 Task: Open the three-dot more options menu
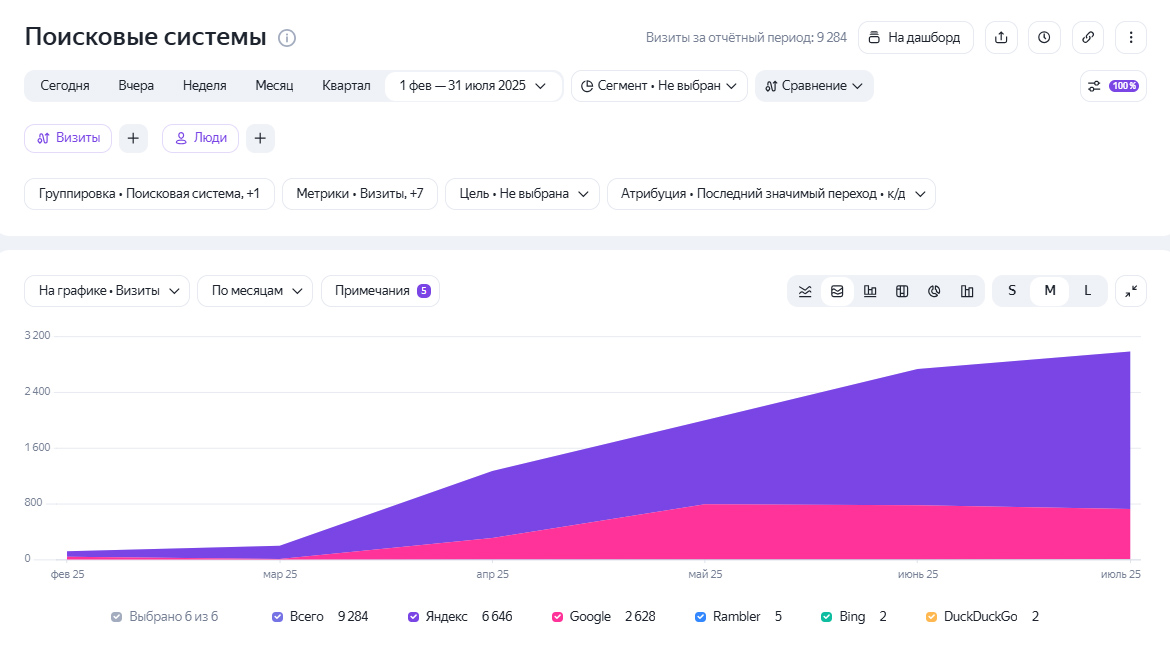[x=1131, y=37]
